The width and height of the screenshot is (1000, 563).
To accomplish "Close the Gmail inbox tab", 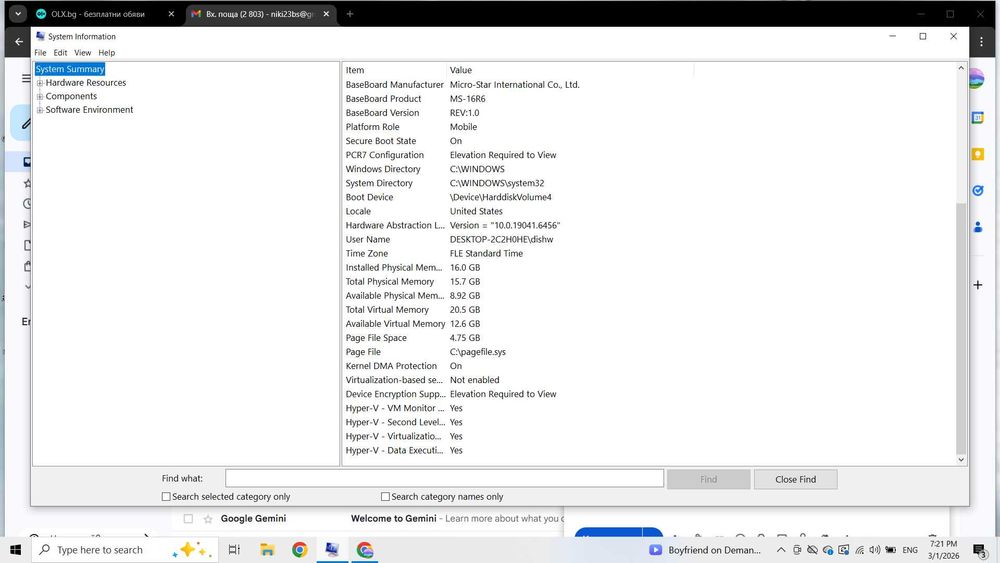I will point(326,13).
